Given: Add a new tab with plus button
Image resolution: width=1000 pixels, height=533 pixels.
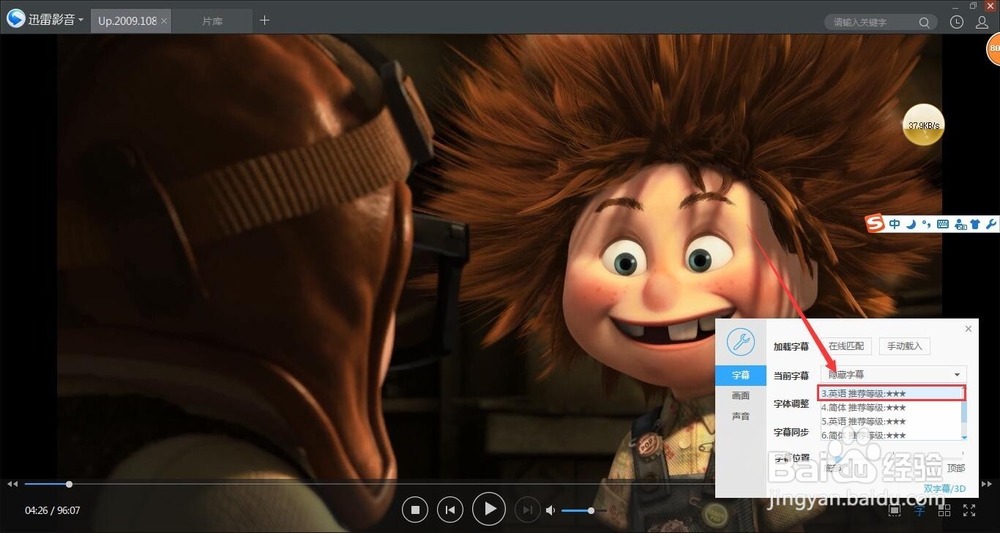Looking at the screenshot, I should coord(265,20).
